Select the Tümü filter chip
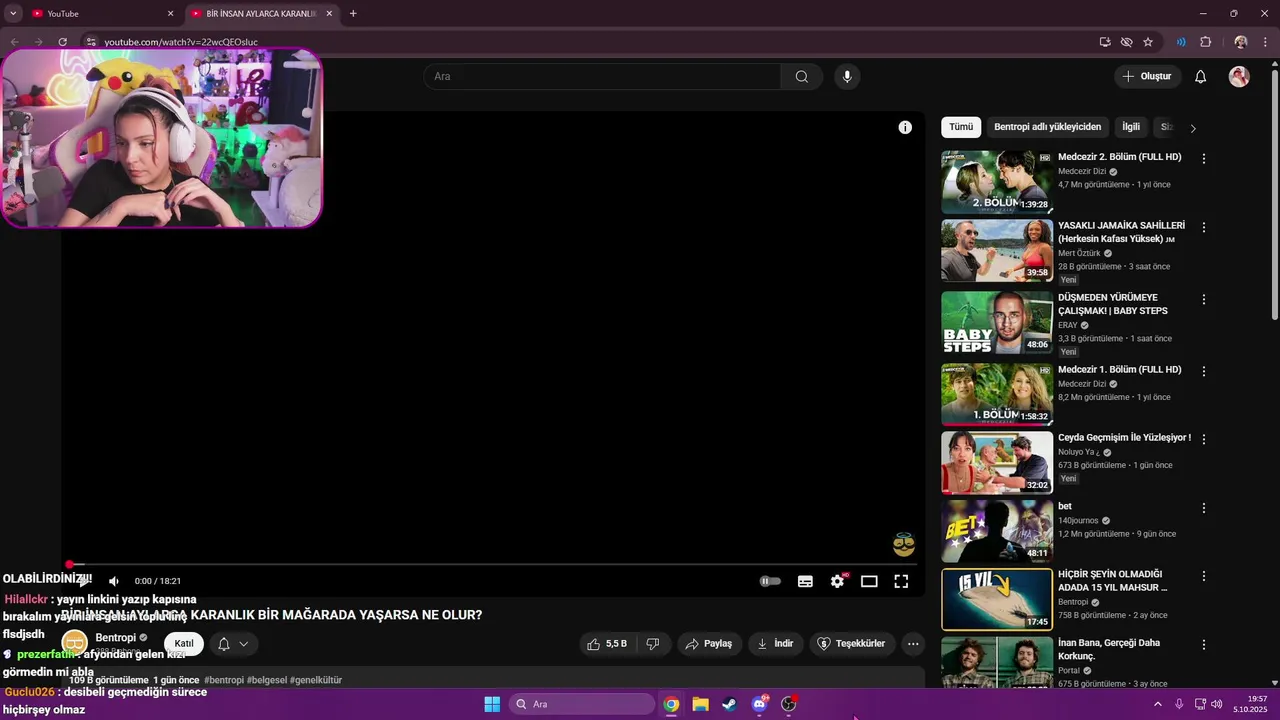The width and height of the screenshot is (1280, 720). point(961,127)
